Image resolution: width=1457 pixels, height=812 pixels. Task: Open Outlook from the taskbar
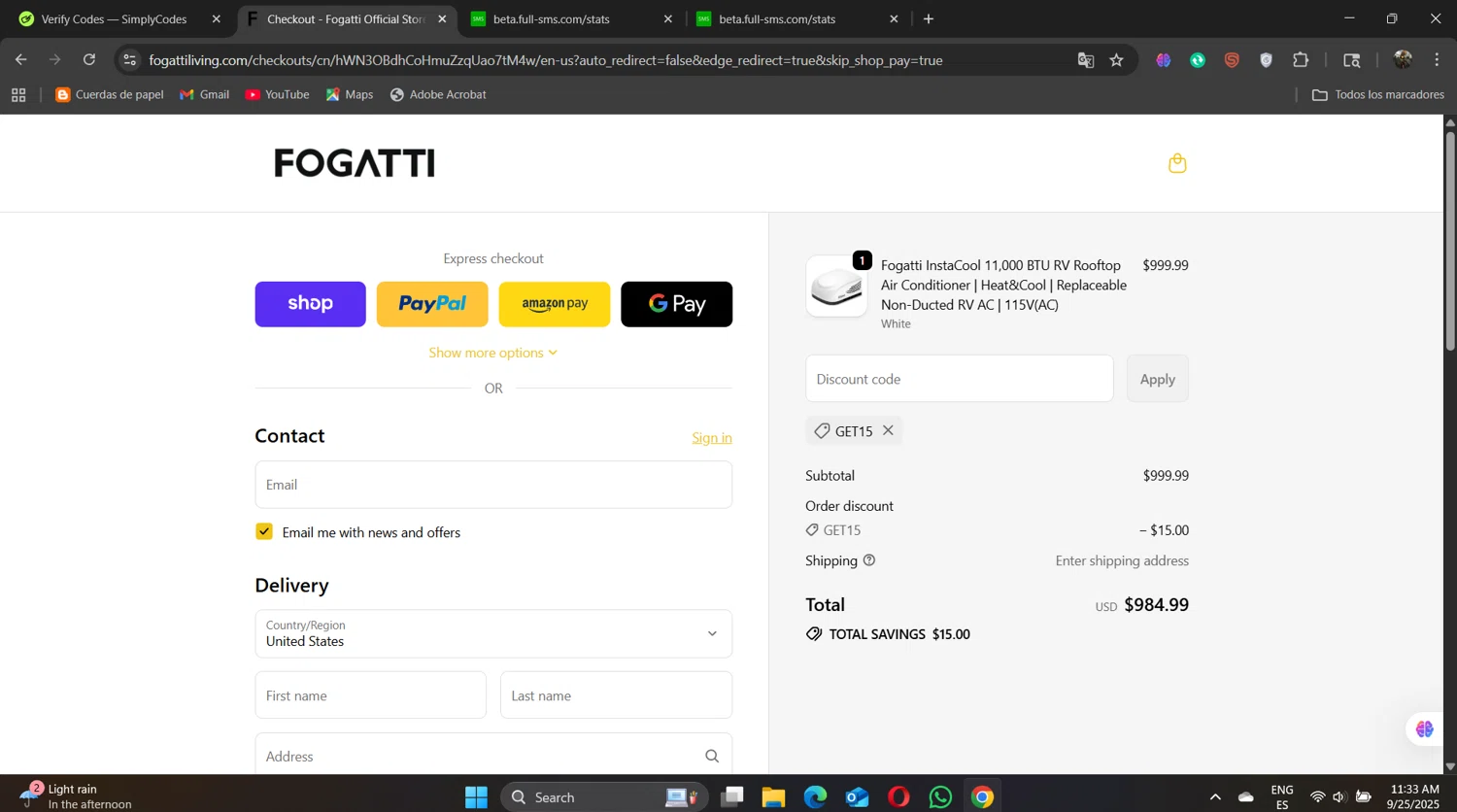click(x=857, y=797)
